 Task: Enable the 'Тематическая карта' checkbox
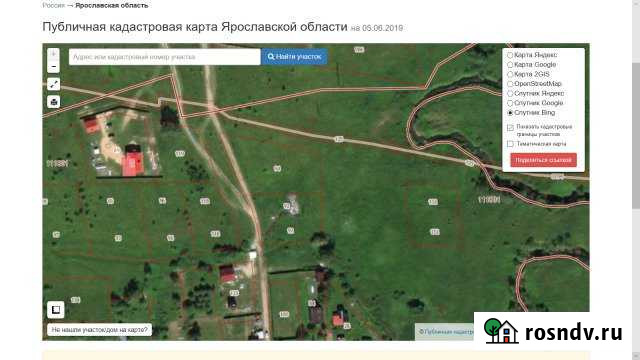[510, 144]
